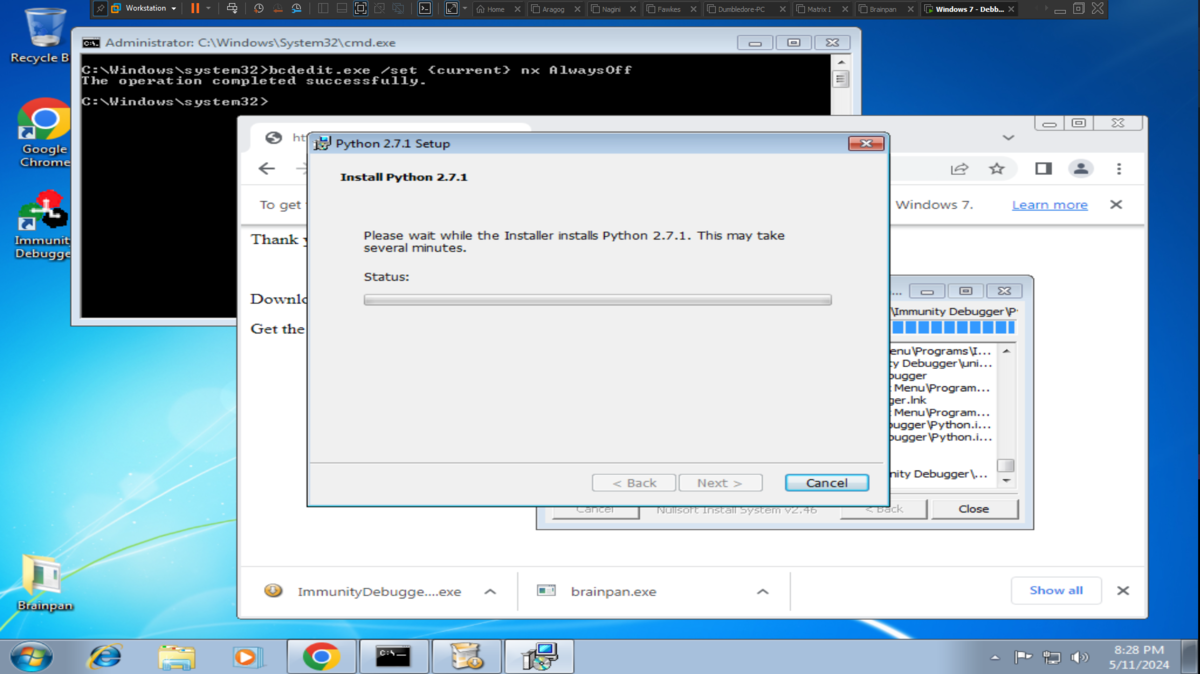1200x674 pixels.
Task: Click Close in the Immunity Debugger installer
Action: [974, 508]
